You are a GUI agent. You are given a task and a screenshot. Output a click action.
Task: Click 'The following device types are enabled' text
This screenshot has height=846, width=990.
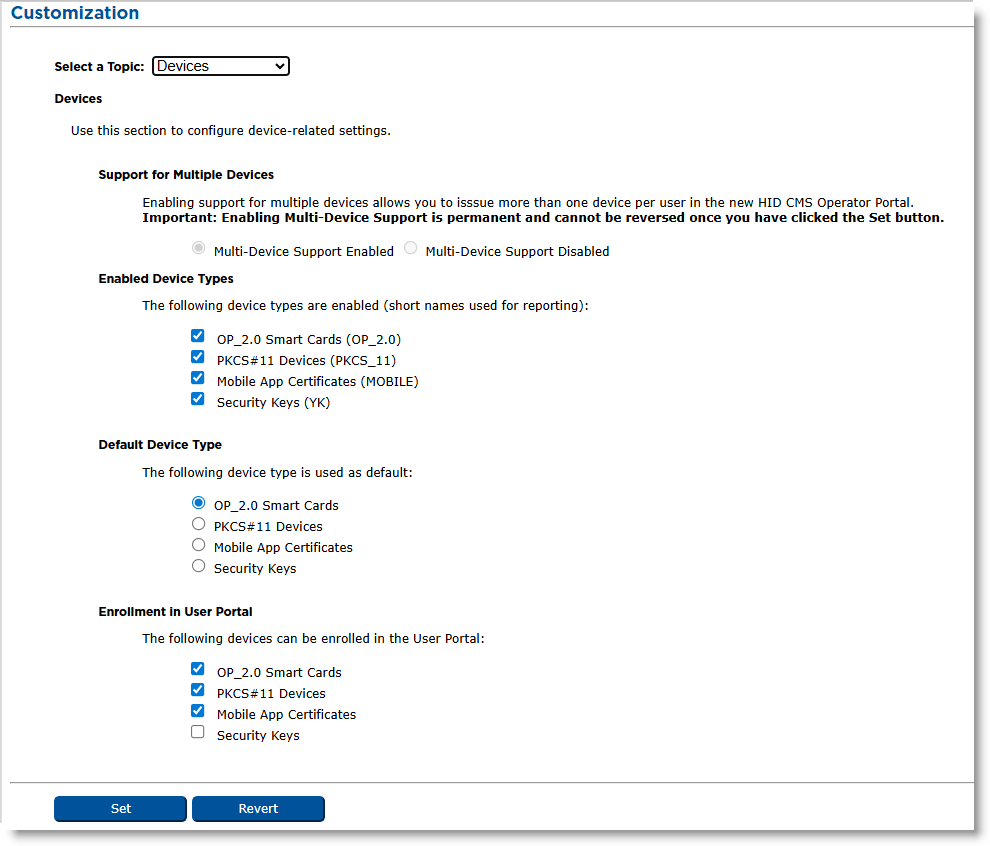click(x=365, y=306)
